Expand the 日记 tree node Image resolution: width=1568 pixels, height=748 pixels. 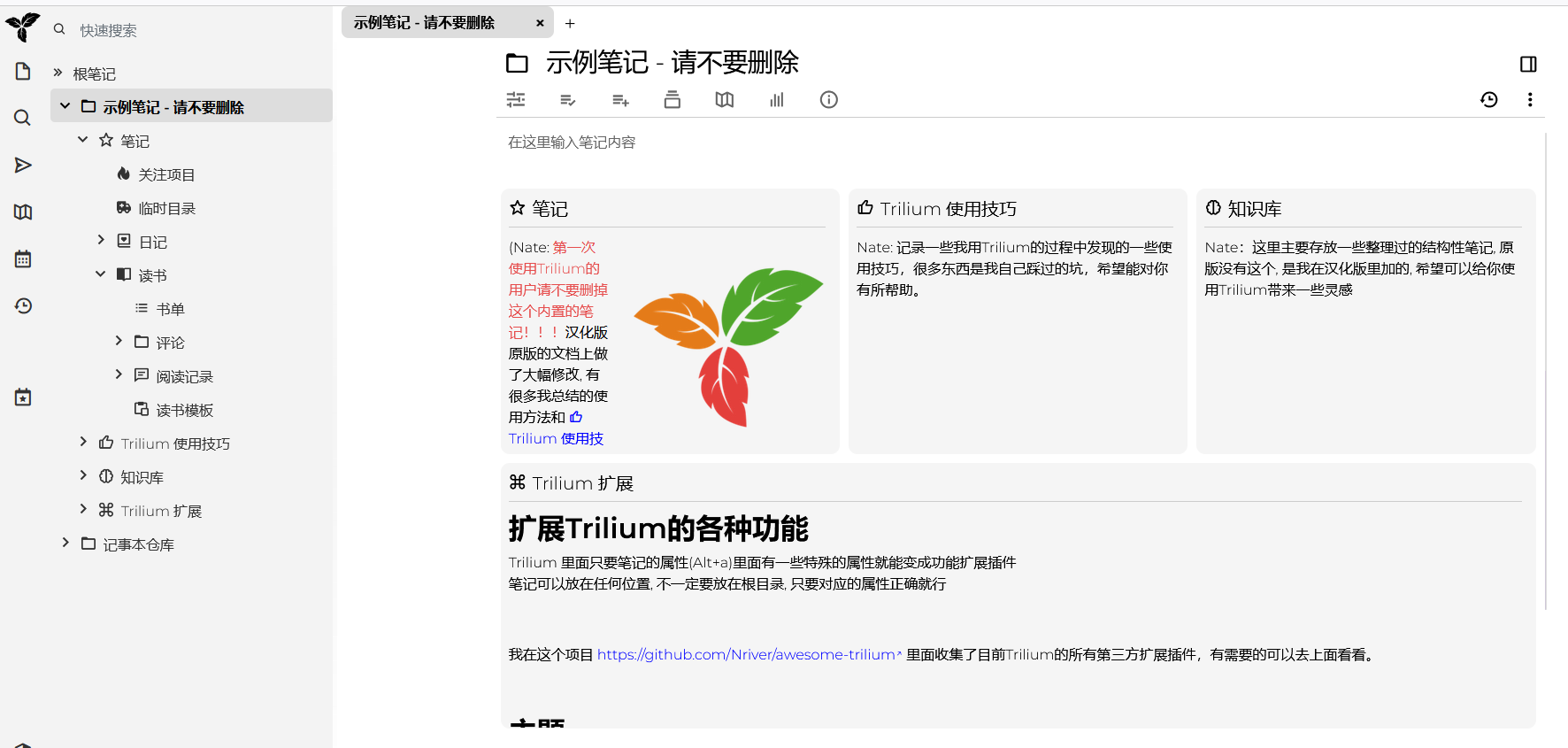(100, 241)
